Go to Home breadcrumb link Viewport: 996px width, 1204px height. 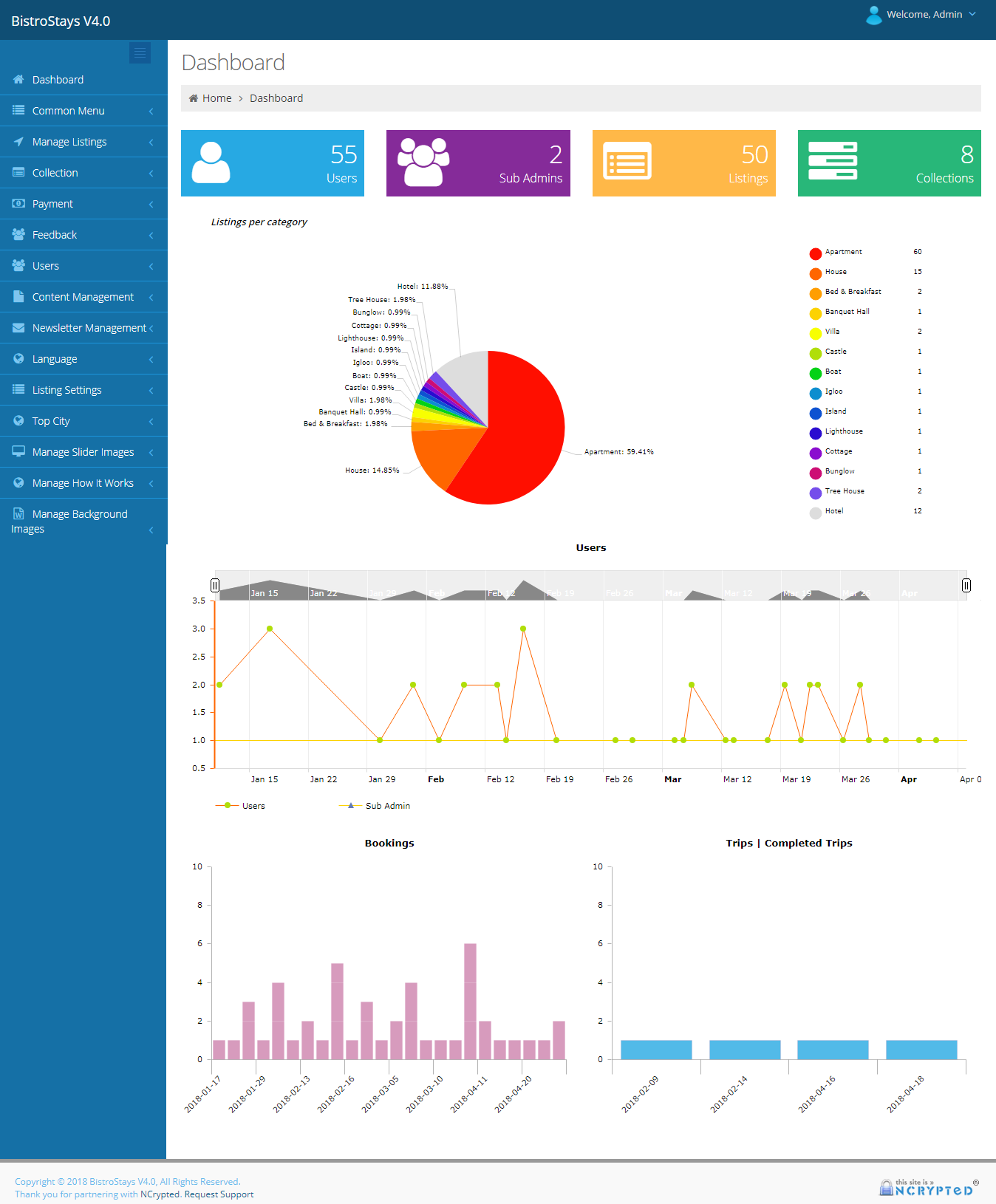[216, 98]
